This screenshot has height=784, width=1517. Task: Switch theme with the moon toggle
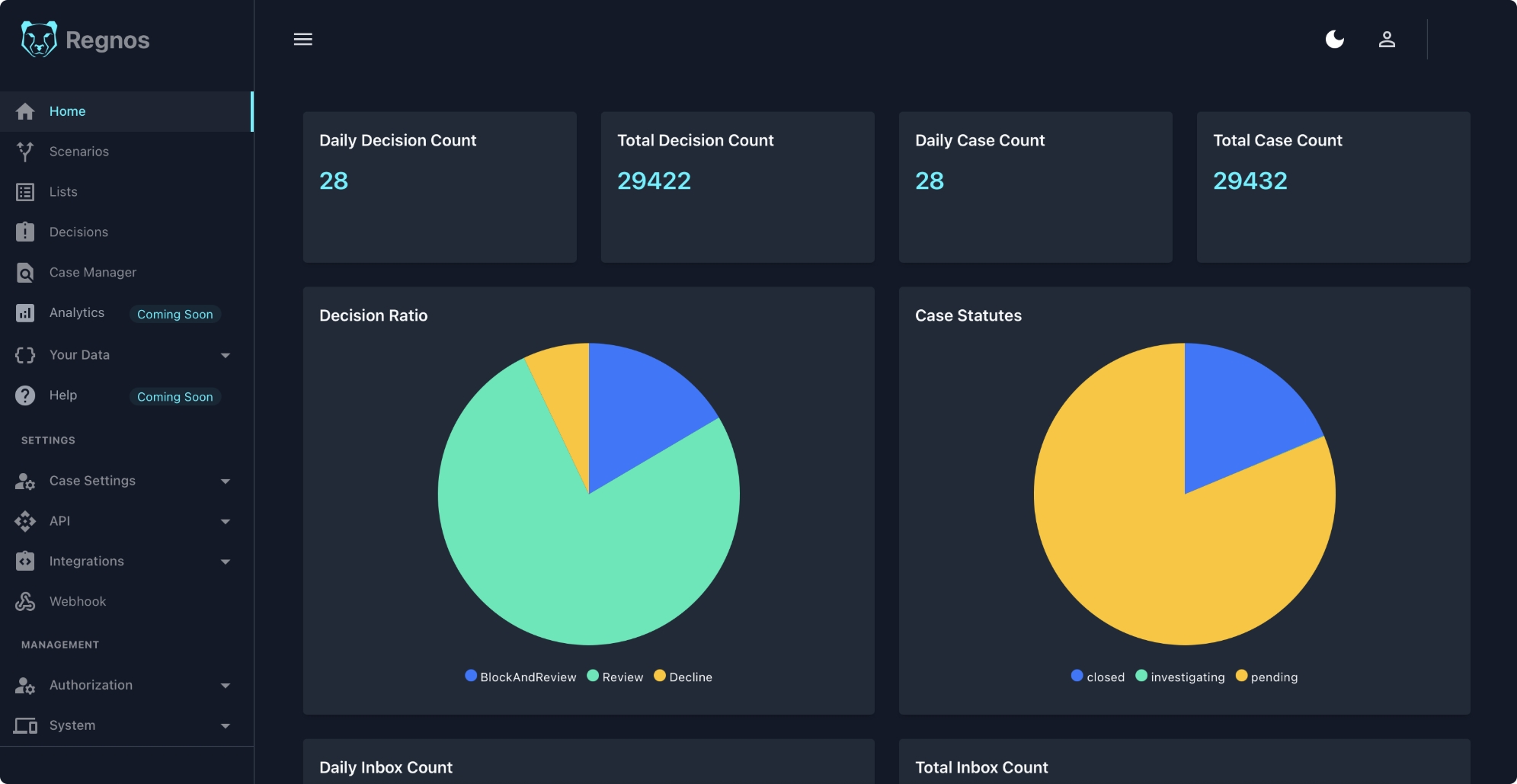(1334, 39)
